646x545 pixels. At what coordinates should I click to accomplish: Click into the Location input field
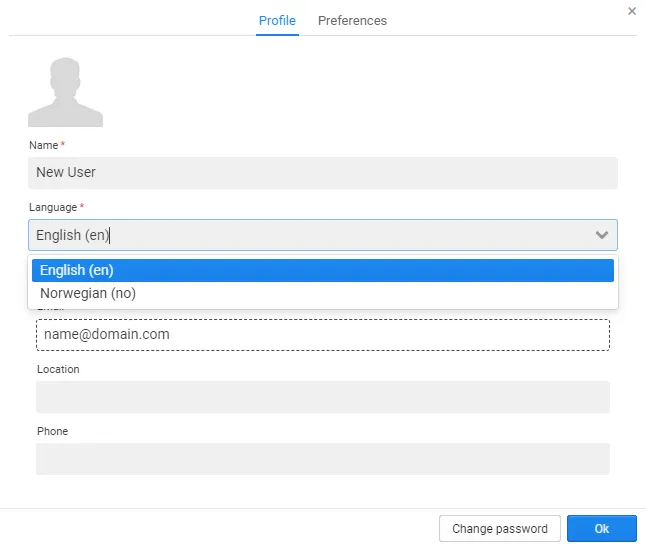coord(322,397)
